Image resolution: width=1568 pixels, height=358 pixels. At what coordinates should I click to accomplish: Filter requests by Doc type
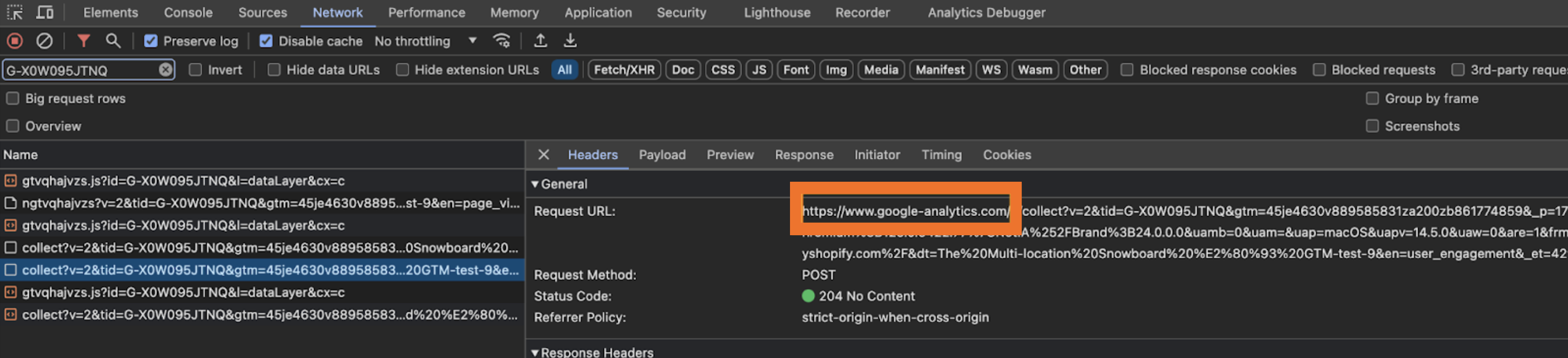(x=683, y=69)
